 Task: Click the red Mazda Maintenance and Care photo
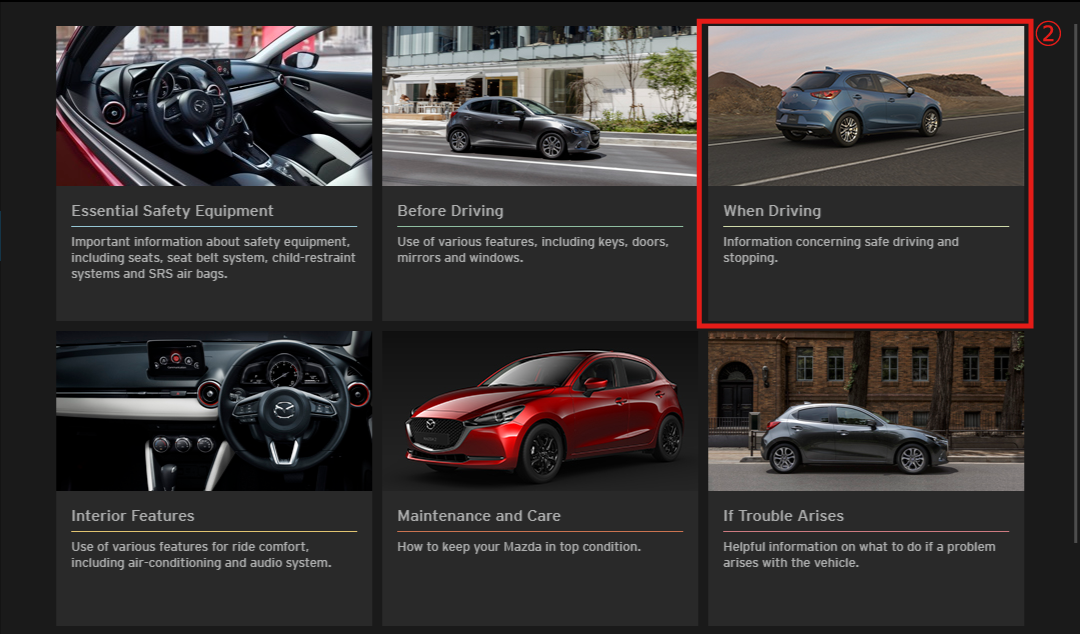pos(539,411)
